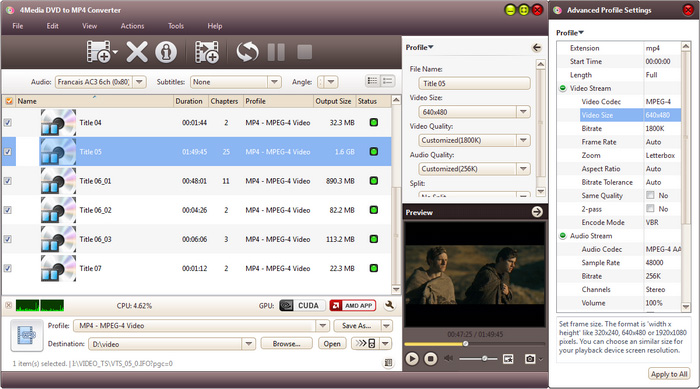Open the bottom Profile MP4 dropdown

[x=322, y=326]
